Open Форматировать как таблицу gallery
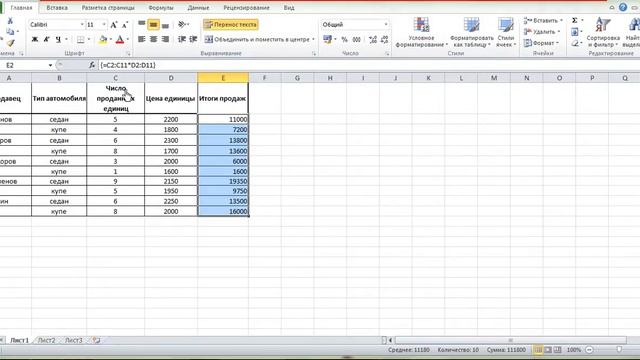The image size is (640, 360). tap(471, 33)
